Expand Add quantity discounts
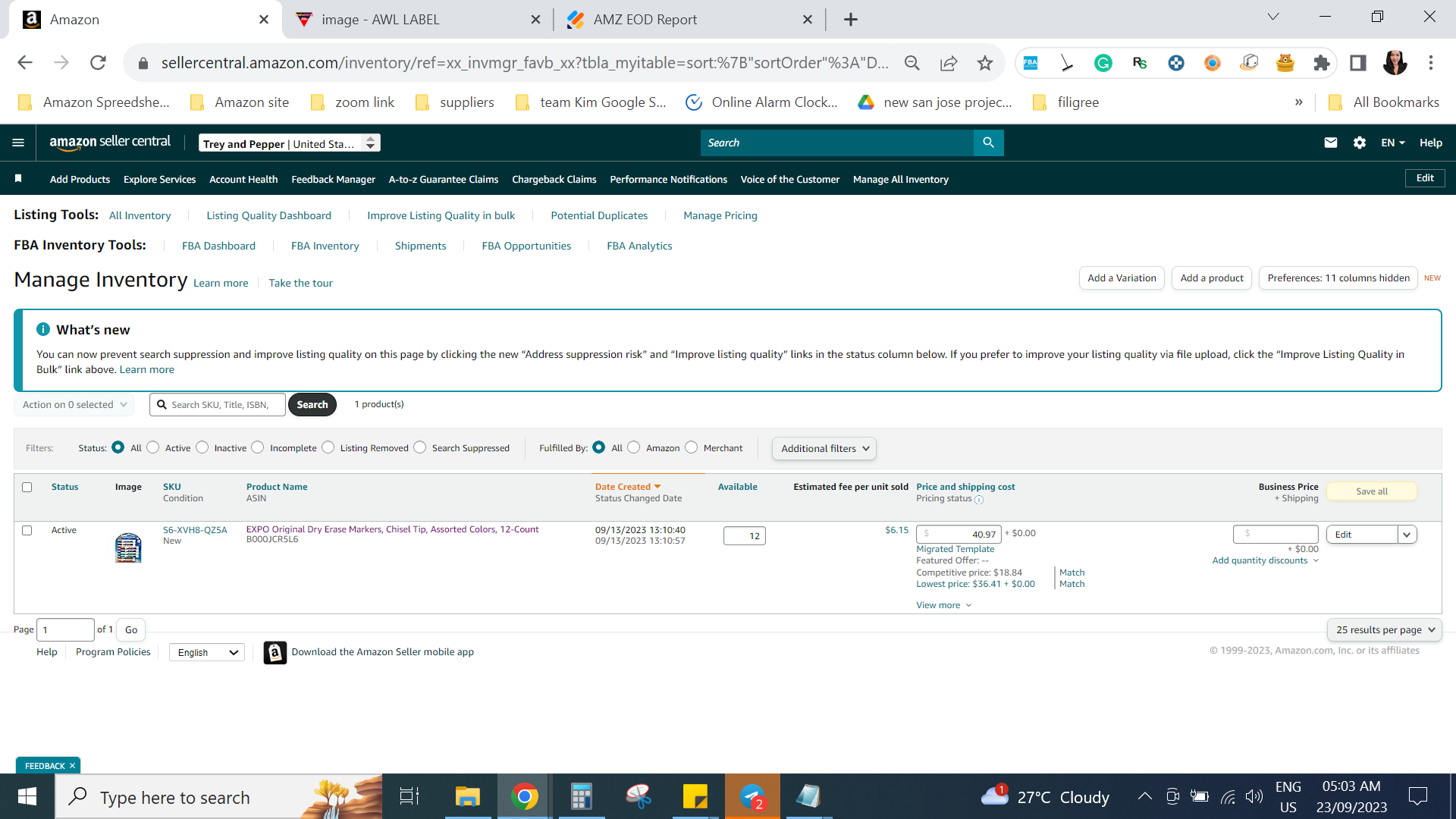The width and height of the screenshot is (1456, 819). click(x=1266, y=560)
